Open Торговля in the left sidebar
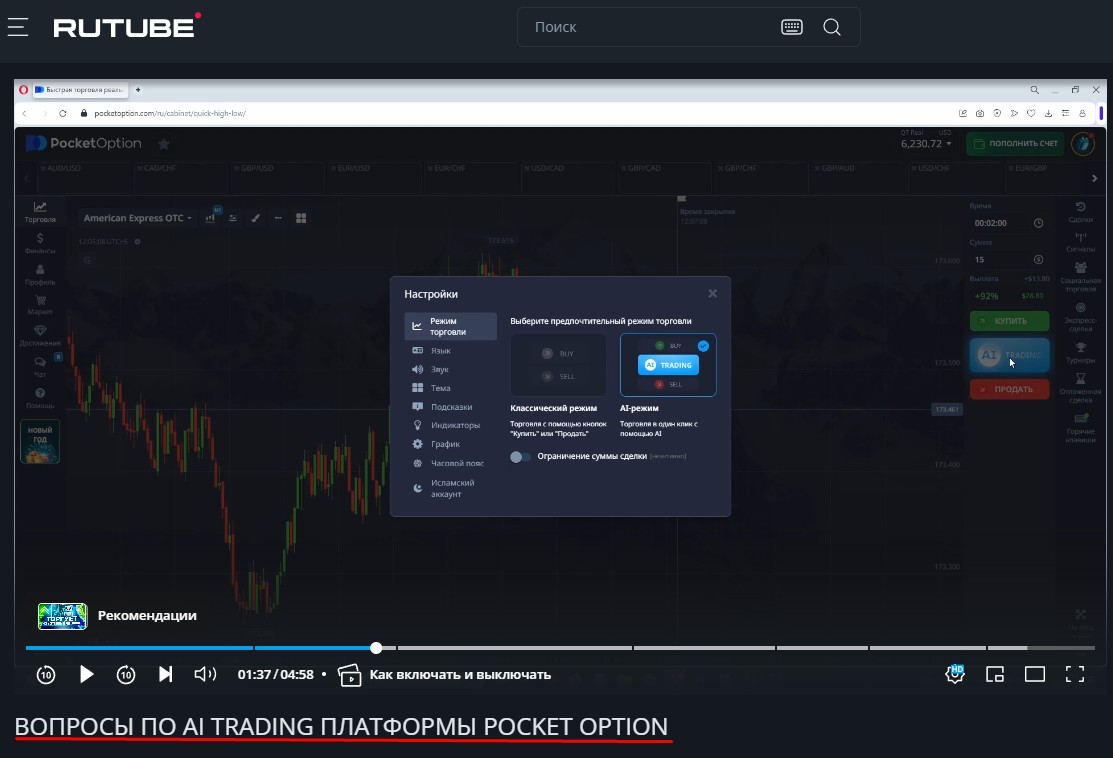The image size is (1113, 758). click(x=40, y=212)
